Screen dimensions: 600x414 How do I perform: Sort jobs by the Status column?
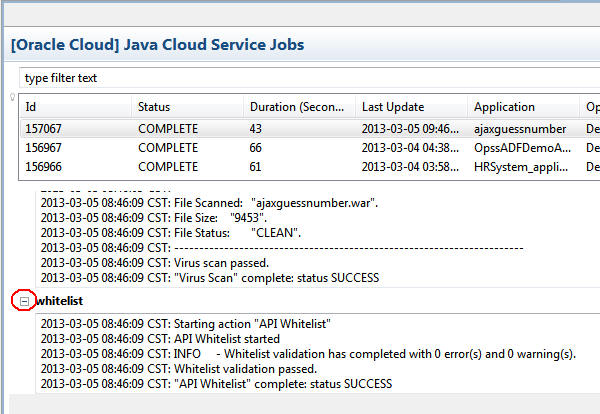(185, 107)
